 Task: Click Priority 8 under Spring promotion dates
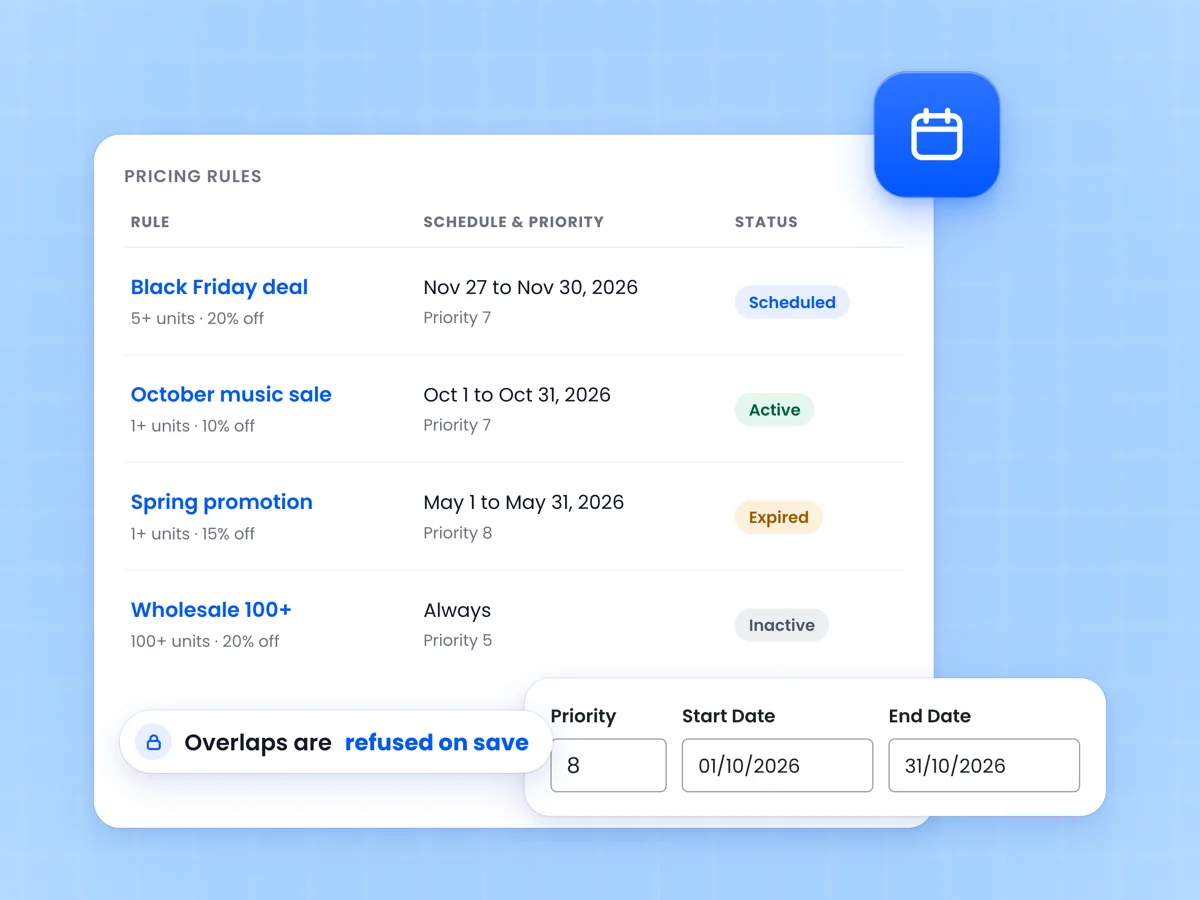point(458,533)
